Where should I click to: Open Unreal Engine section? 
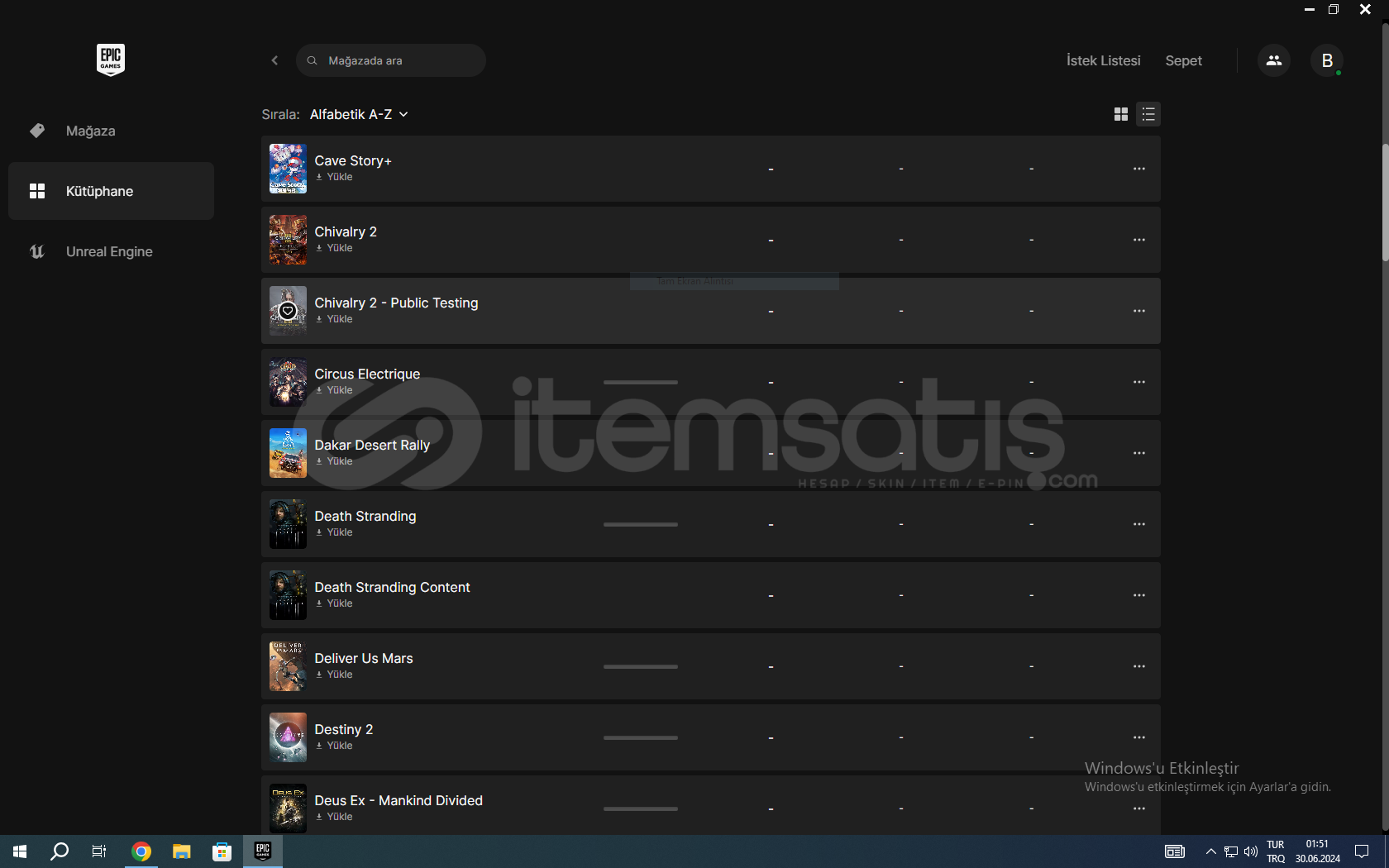111,251
